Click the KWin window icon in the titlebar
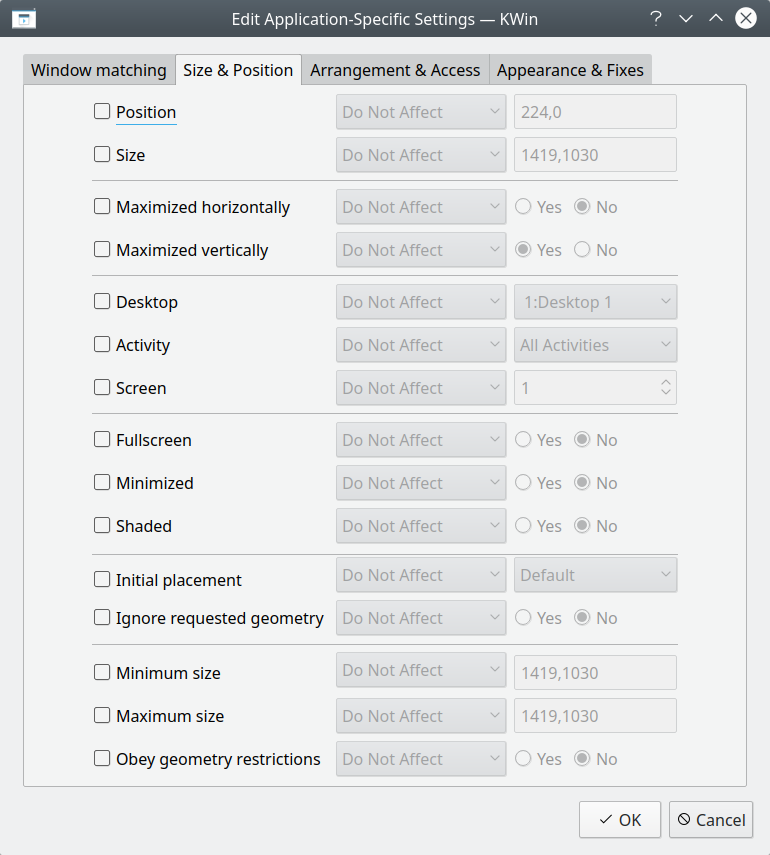This screenshot has height=855, width=770. (23, 18)
